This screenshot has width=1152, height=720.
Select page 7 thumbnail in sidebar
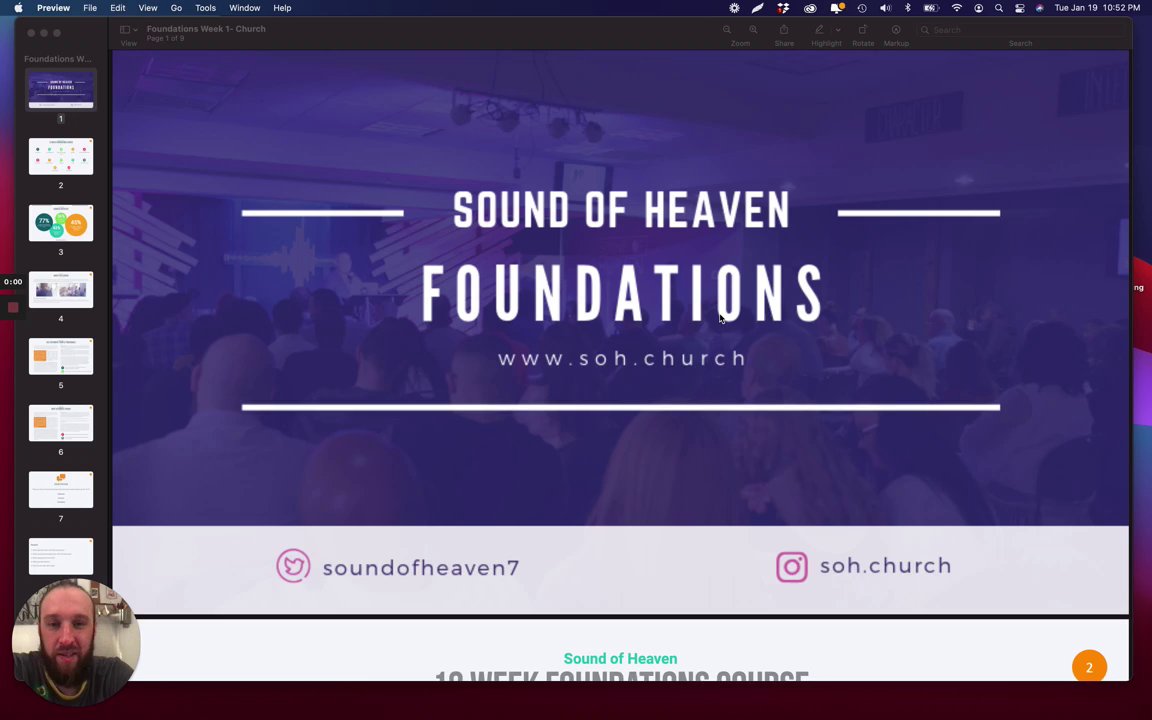click(61, 489)
